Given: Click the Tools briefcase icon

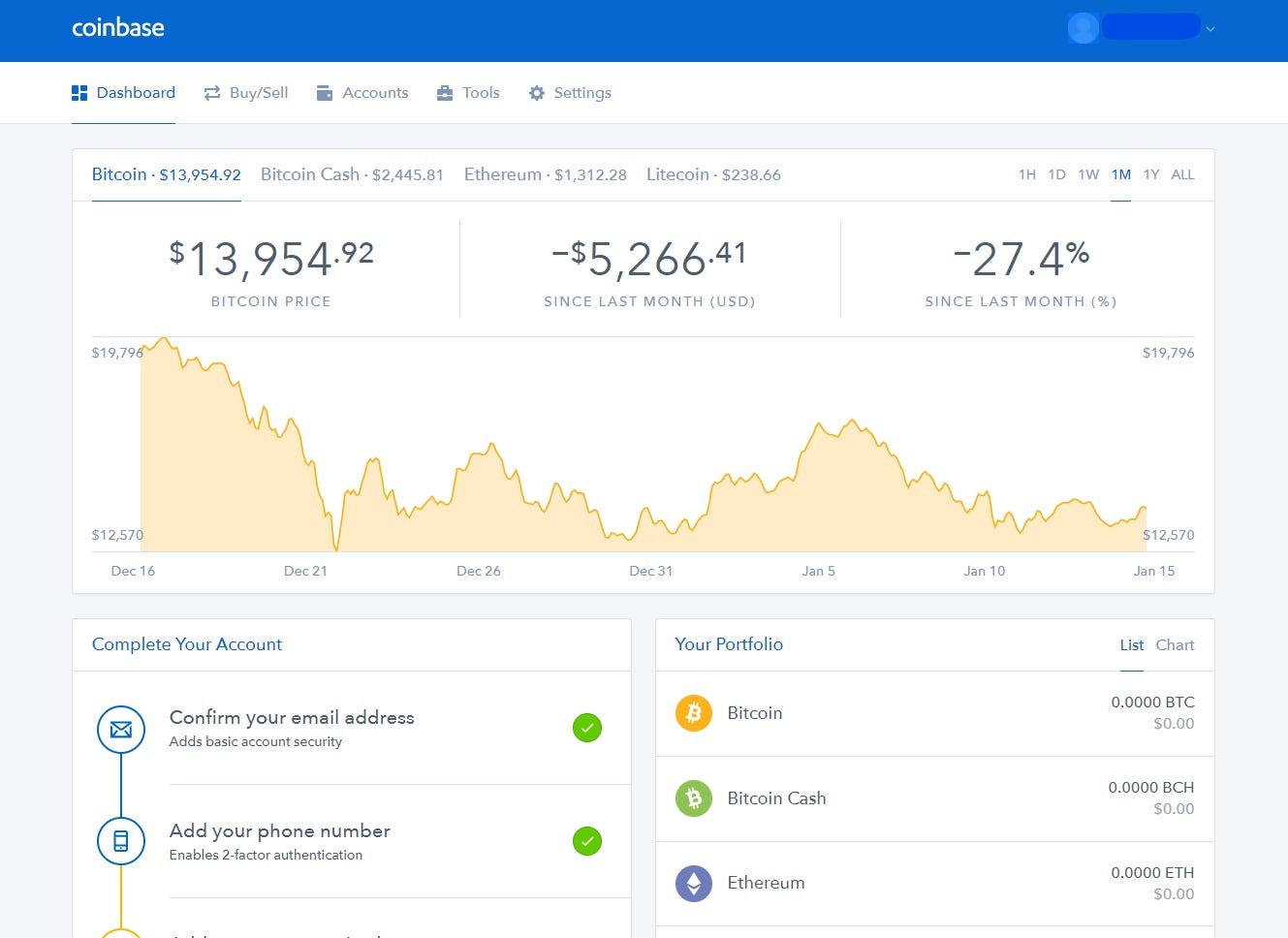Looking at the screenshot, I should [x=445, y=93].
